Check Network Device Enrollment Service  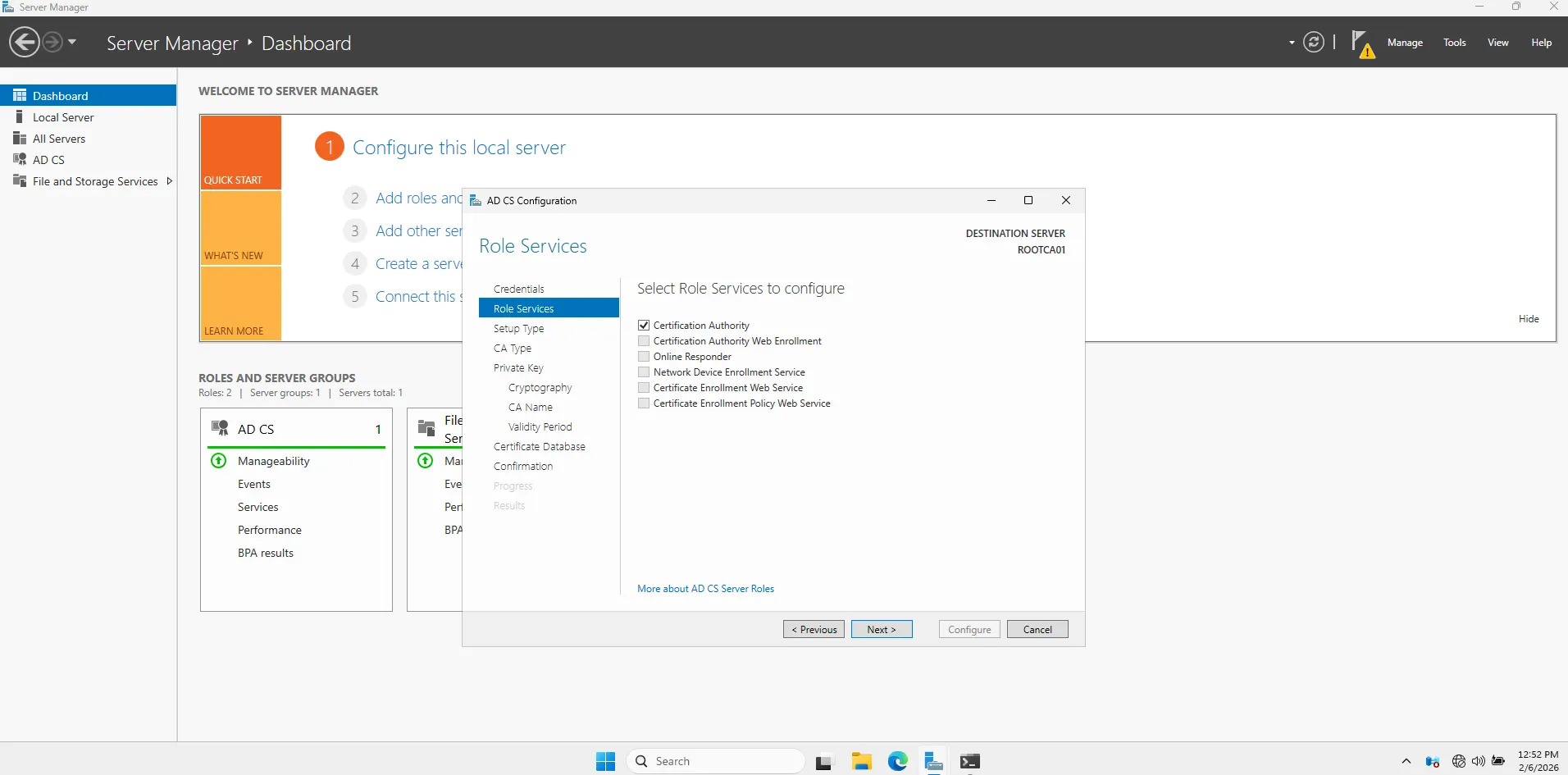tap(644, 372)
